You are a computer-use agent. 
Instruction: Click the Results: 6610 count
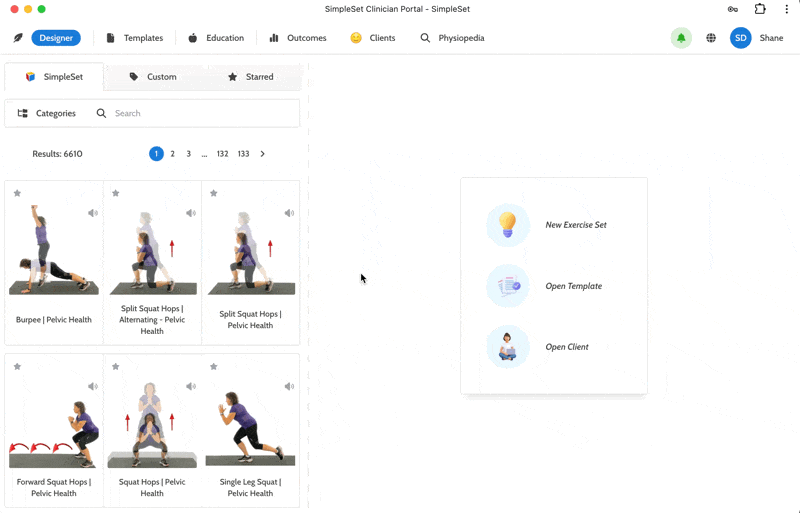[57, 154]
